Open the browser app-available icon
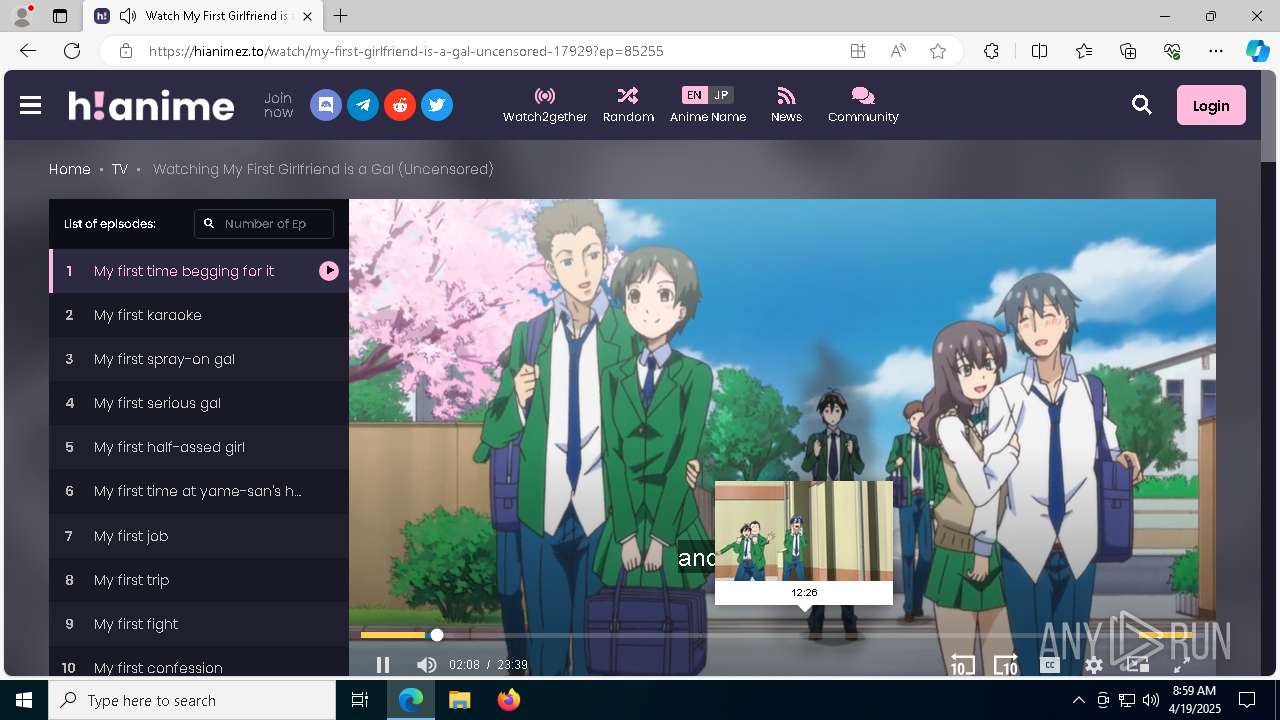The width and height of the screenshot is (1280, 720). point(858,51)
